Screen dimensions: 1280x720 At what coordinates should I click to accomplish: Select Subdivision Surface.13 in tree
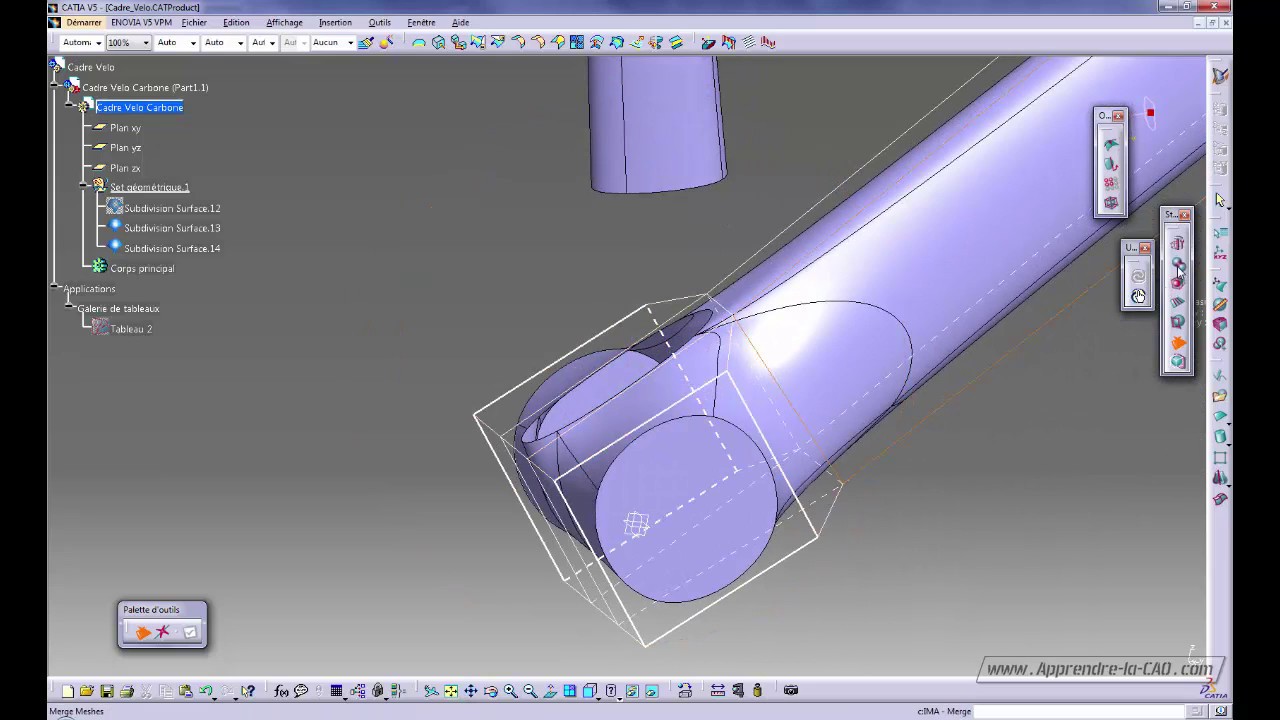[x=172, y=228]
